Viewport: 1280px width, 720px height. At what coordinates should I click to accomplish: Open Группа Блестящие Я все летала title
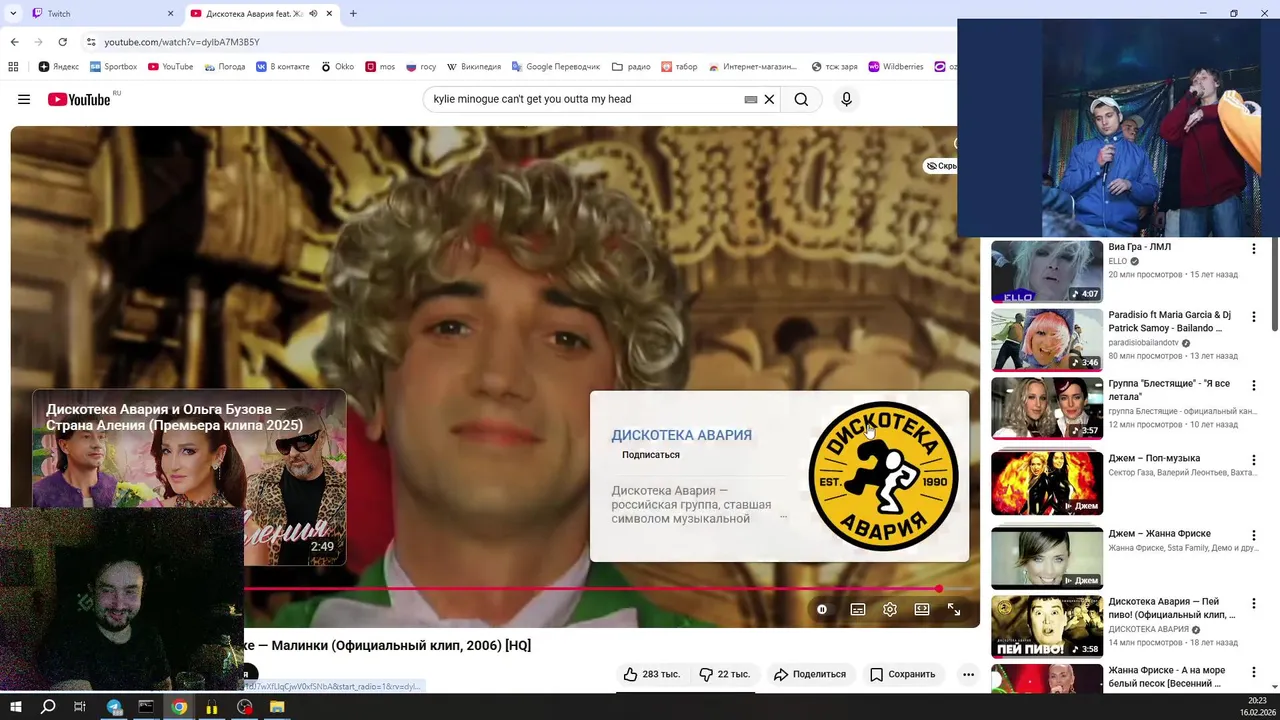pos(1169,390)
